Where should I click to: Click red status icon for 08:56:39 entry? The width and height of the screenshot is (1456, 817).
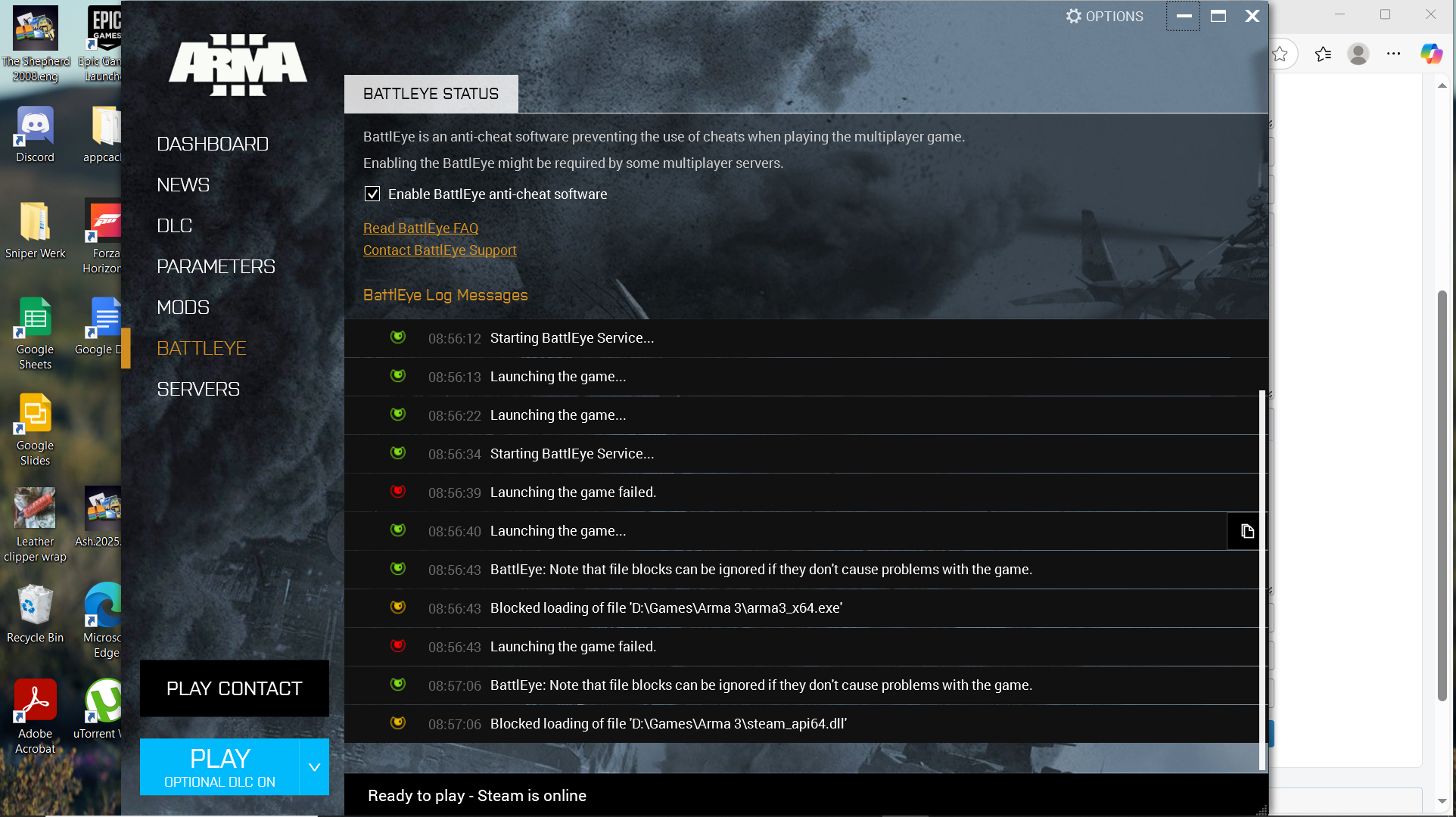tap(397, 492)
